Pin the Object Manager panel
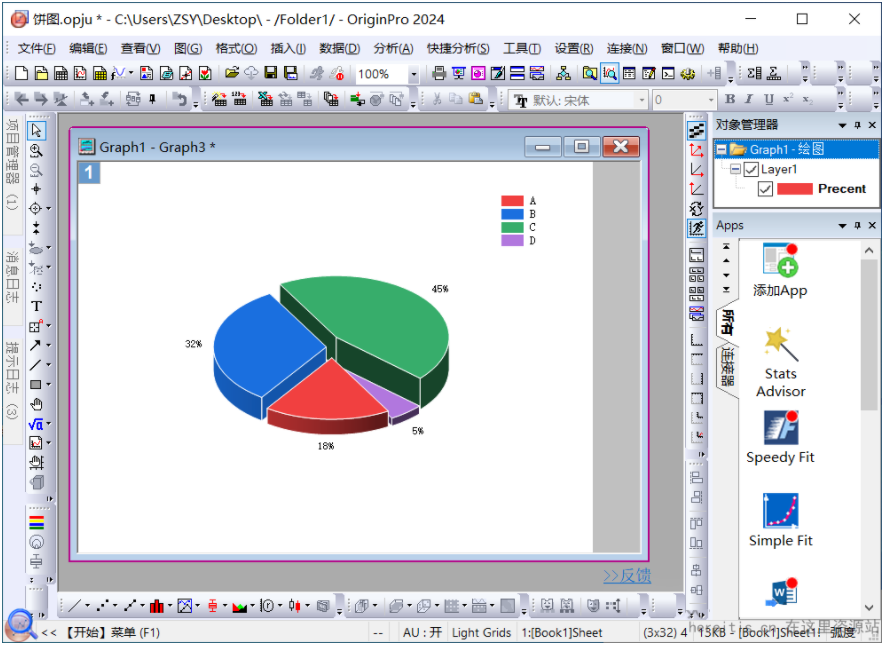 pos(857,125)
